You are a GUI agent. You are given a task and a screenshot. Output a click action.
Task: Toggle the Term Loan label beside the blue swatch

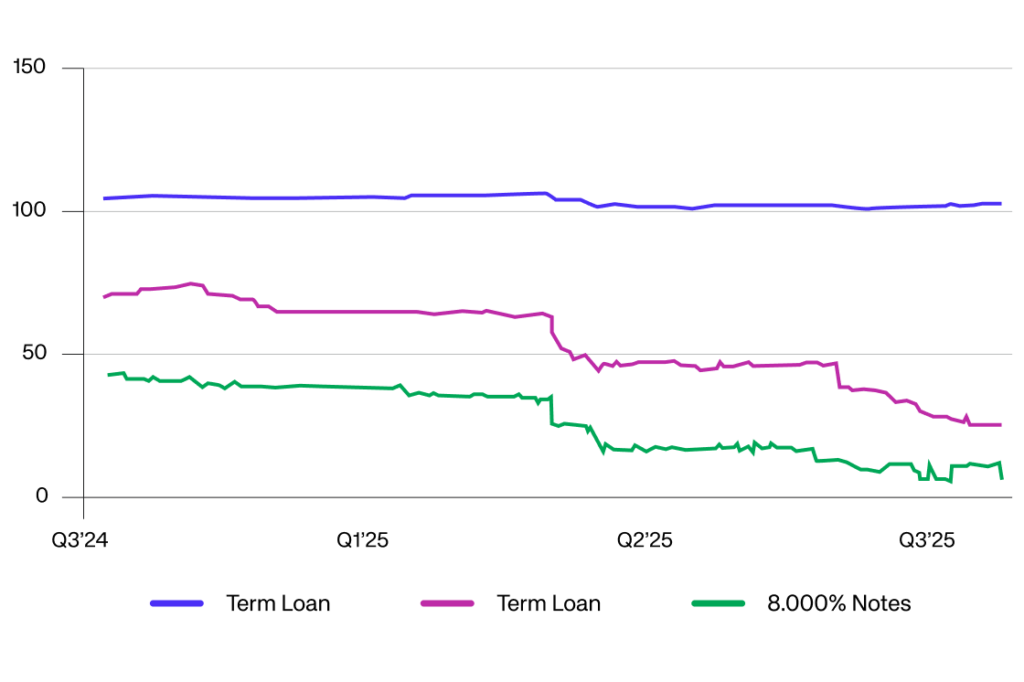278,603
